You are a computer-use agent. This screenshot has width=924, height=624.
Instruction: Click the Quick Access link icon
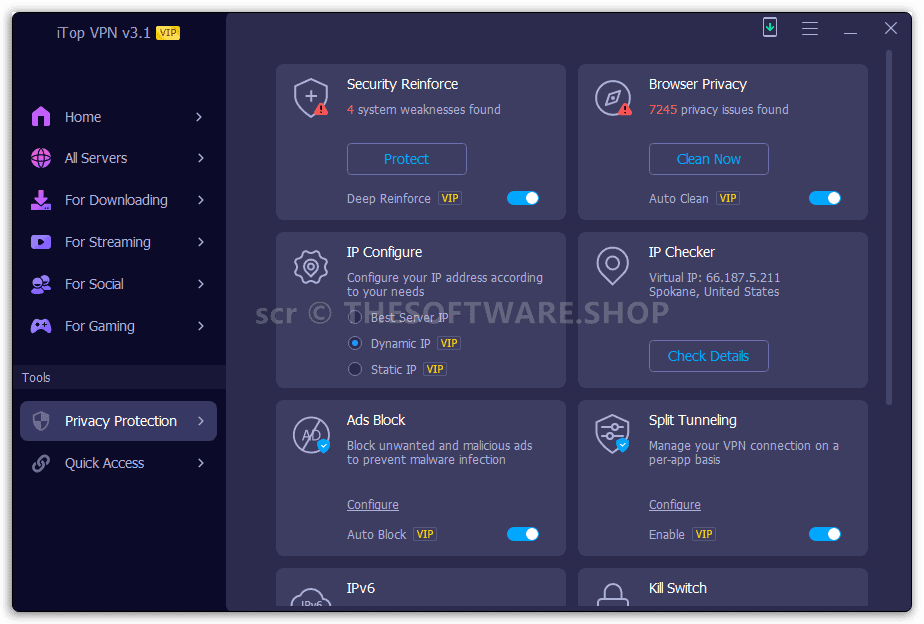pos(41,463)
